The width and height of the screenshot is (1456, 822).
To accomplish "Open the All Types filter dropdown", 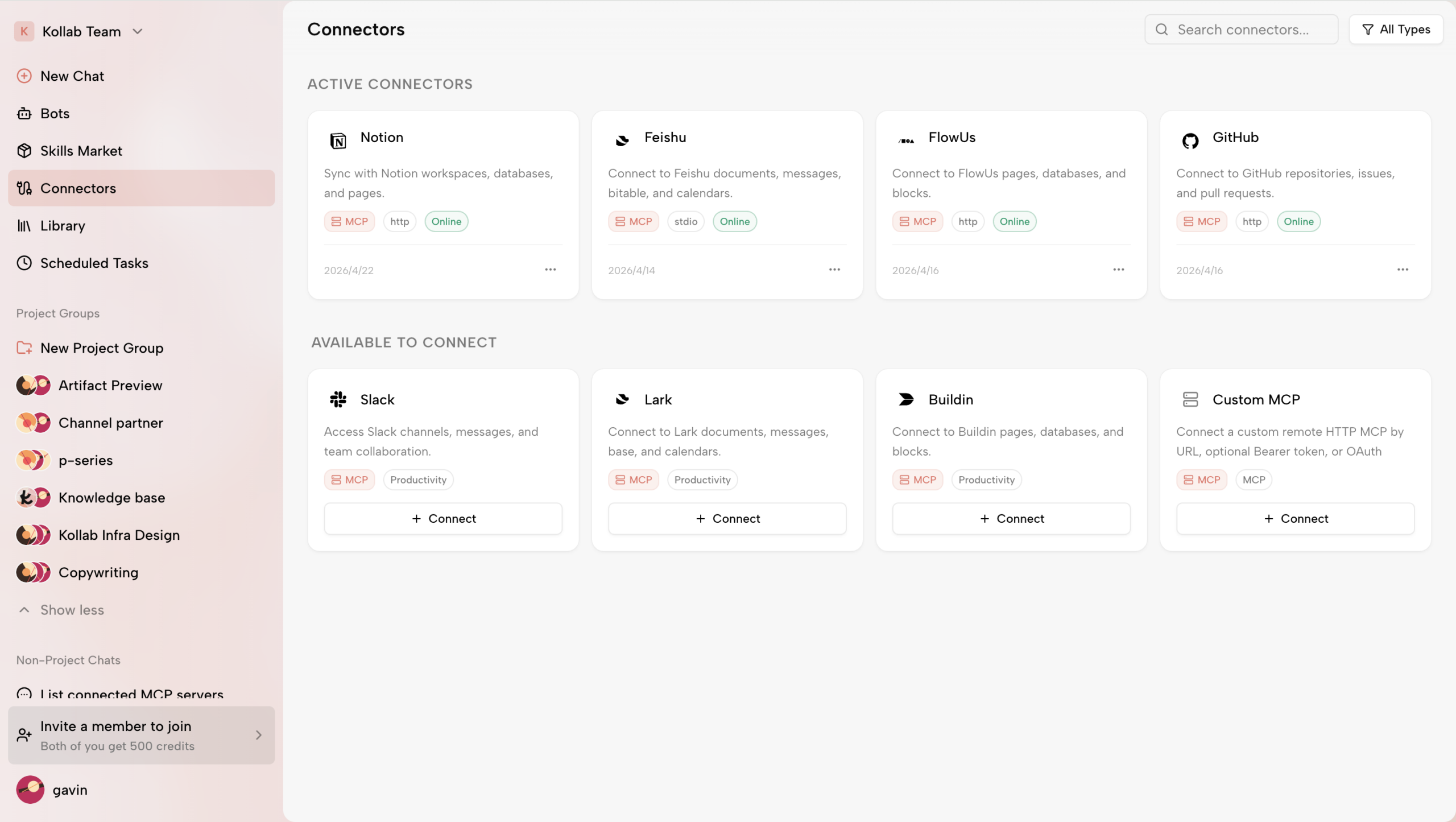I will click(1396, 30).
